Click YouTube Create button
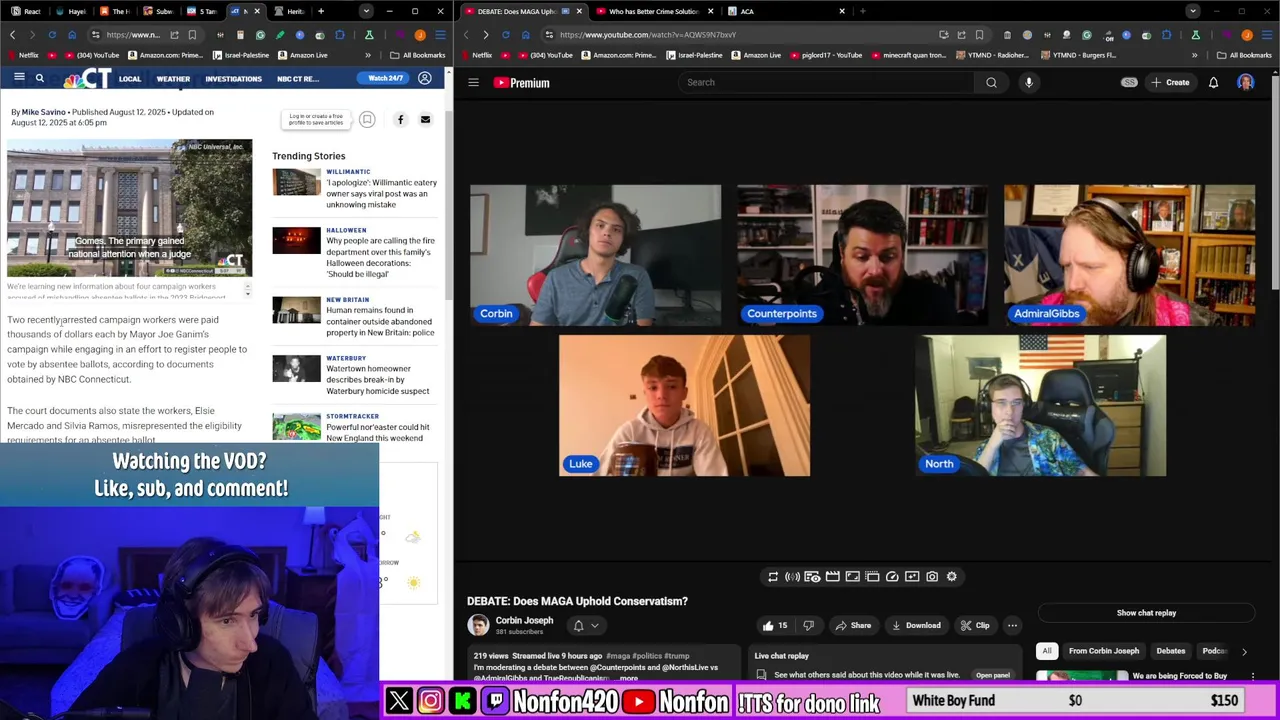1280x720 pixels. tap(1170, 83)
